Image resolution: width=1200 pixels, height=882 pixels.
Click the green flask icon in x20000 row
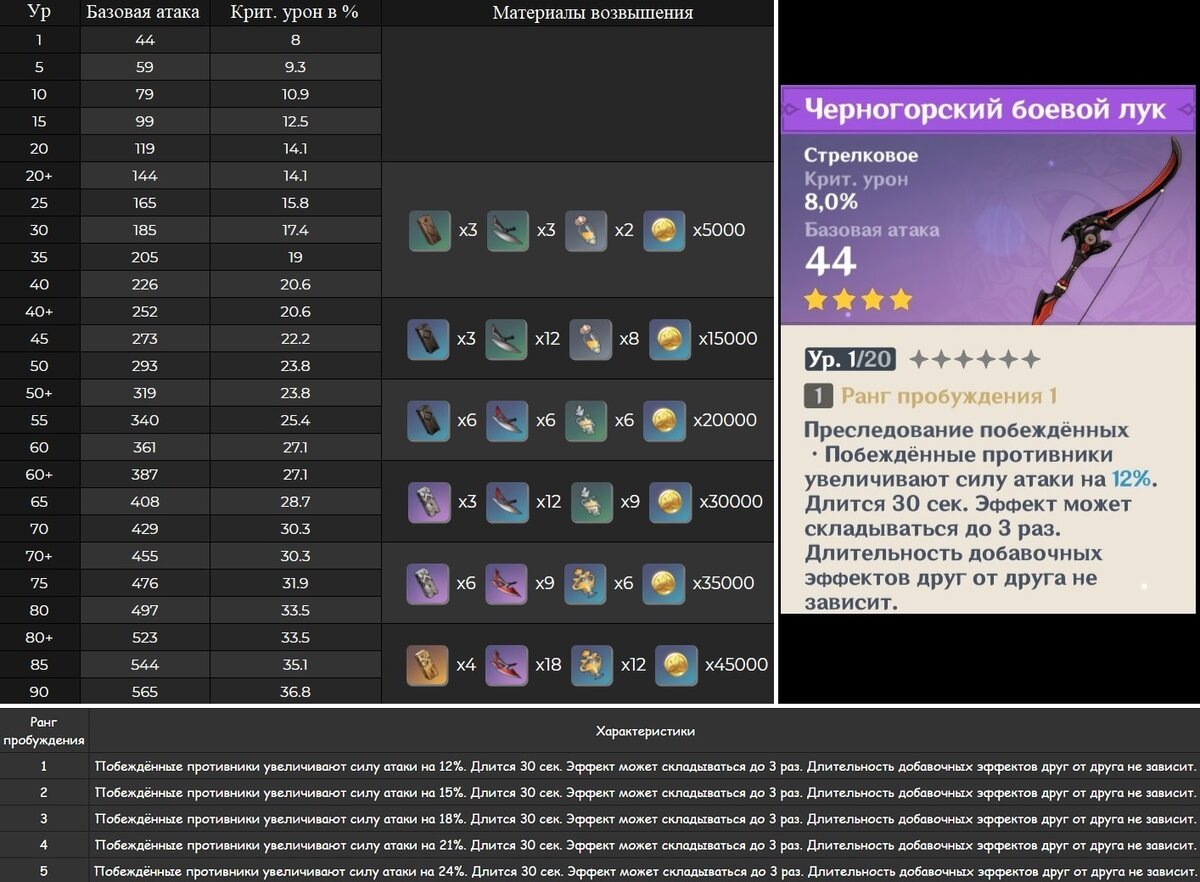click(585, 421)
